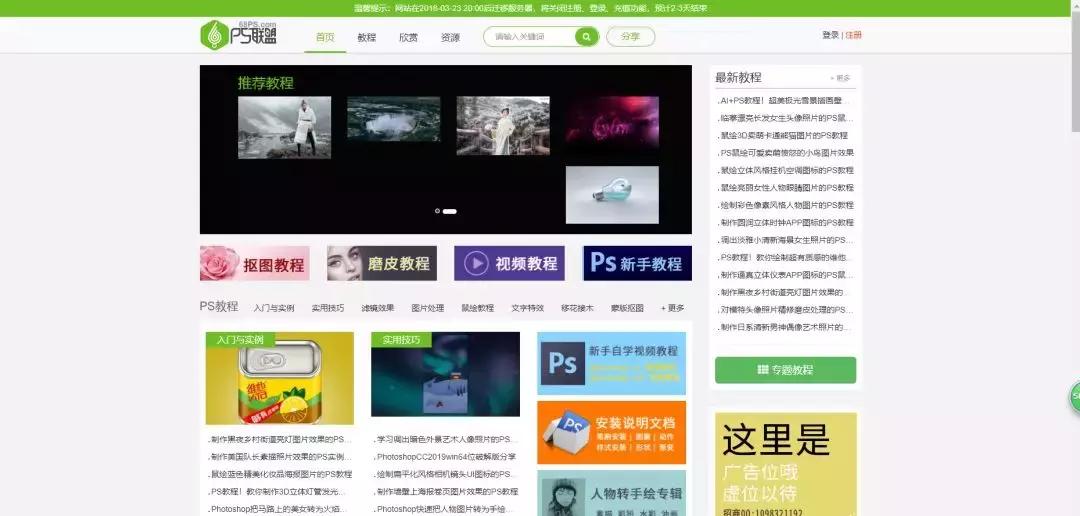Select the 移花接木 category link
The width and height of the screenshot is (1080, 516).
(577, 308)
